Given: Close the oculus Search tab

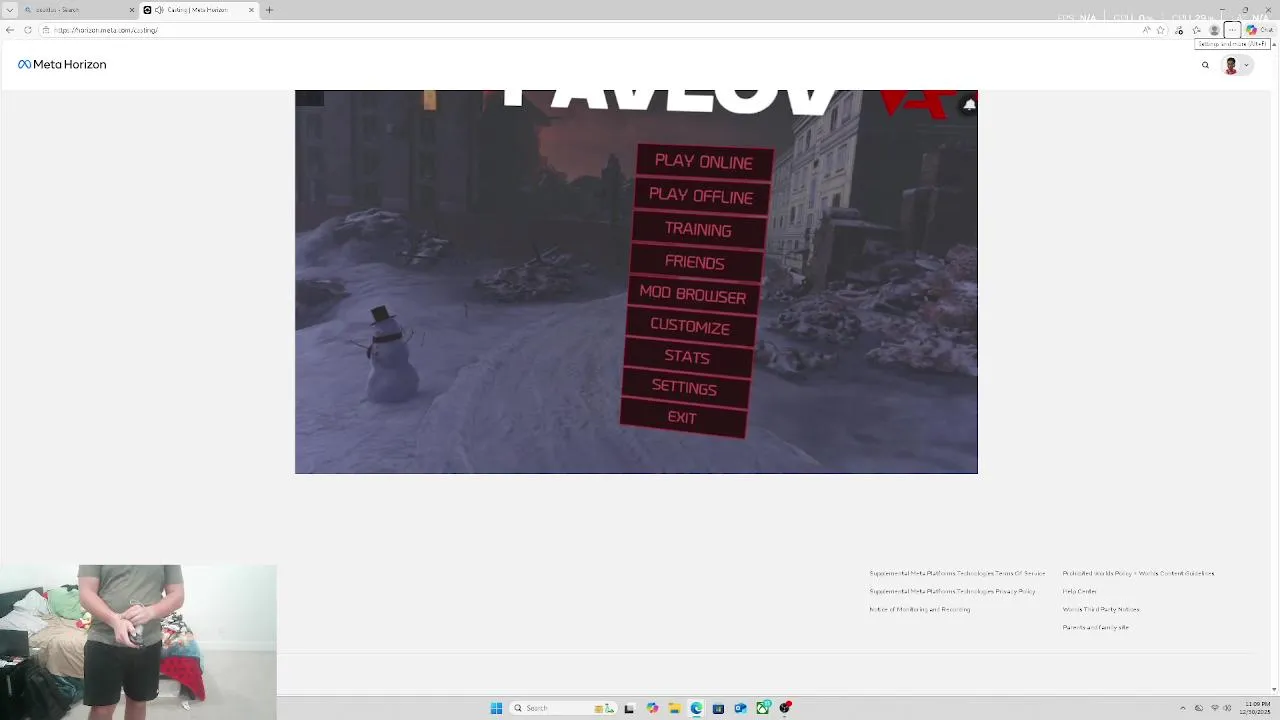Looking at the screenshot, I should (132, 10).
